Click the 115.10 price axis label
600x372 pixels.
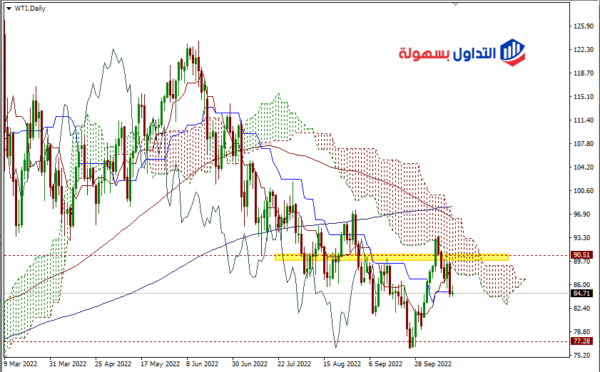click(x=583, y=97)
